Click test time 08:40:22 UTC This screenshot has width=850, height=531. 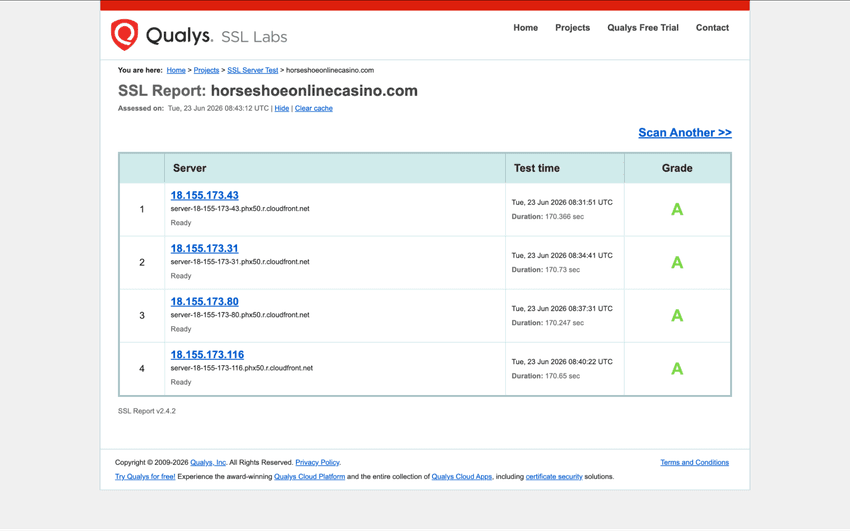[x=562, y=362]
